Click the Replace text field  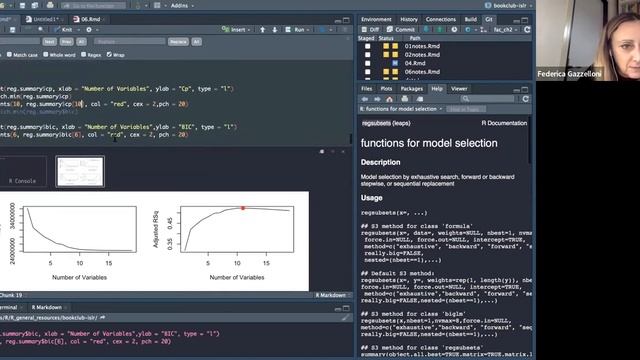[129, 42]
